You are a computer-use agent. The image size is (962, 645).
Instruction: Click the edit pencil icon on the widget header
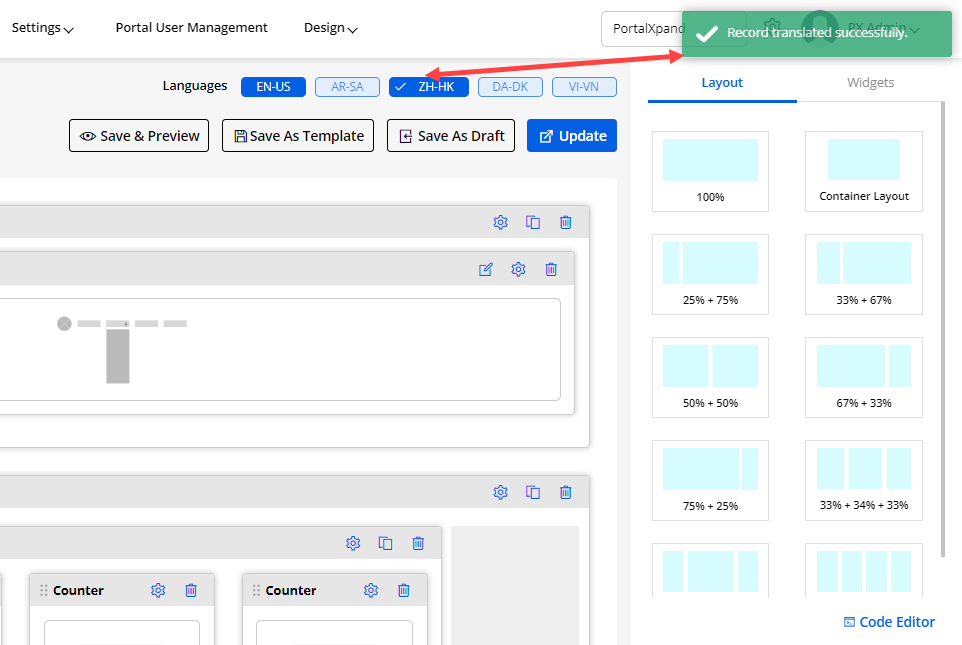click(486, 269)
